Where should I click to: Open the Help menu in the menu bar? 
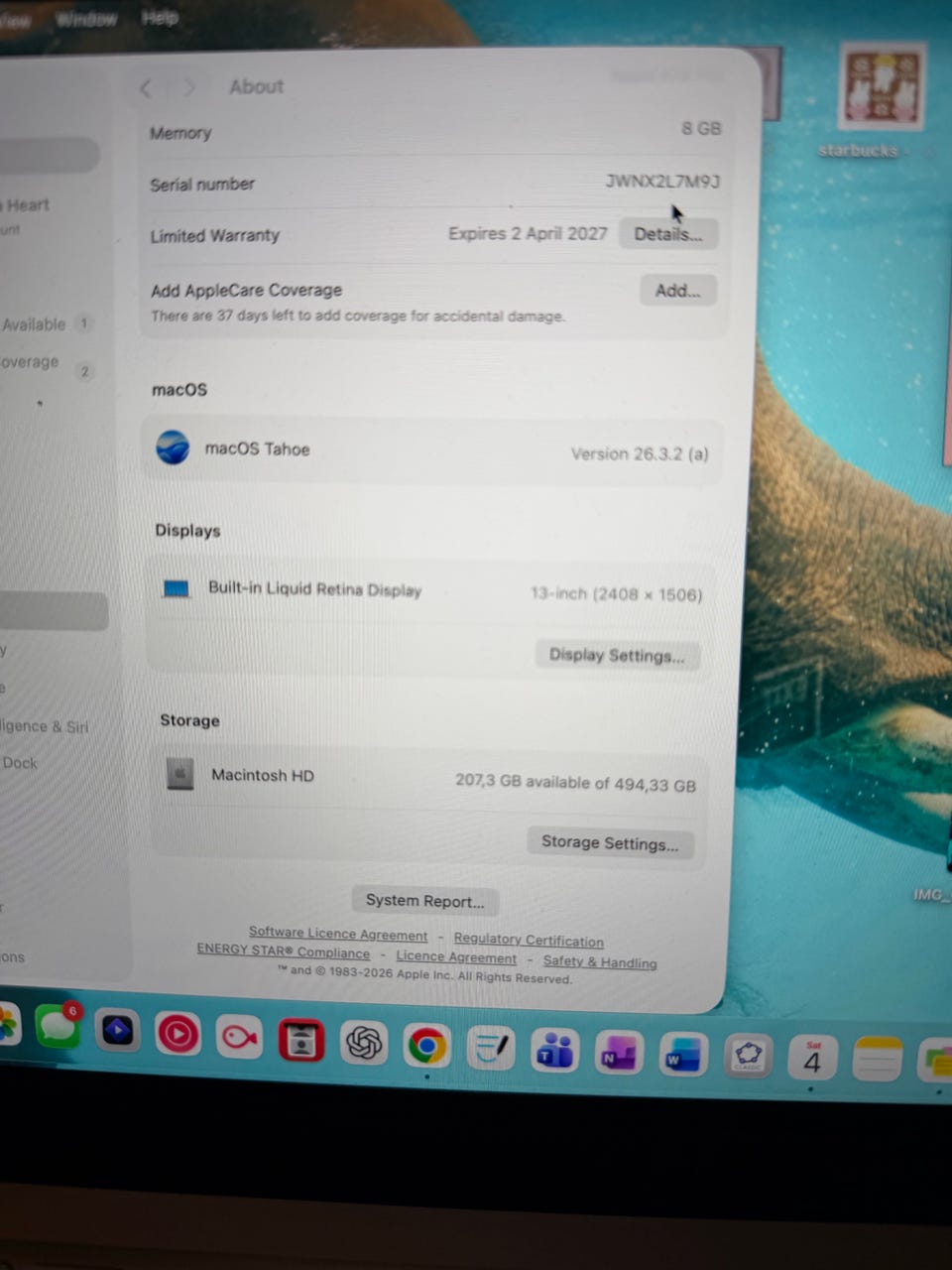(x=160, y=18)
